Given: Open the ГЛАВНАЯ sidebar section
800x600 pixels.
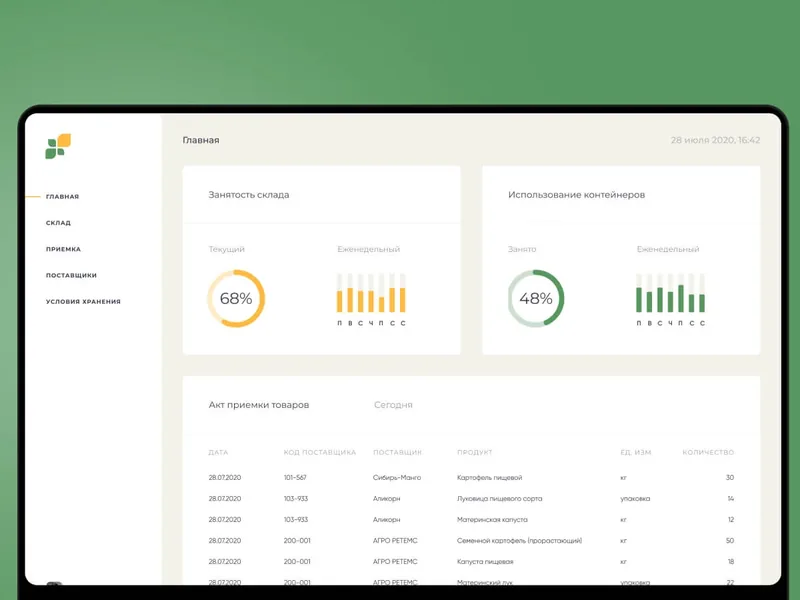Looking at the screenshot, I should tap(62, 196).
